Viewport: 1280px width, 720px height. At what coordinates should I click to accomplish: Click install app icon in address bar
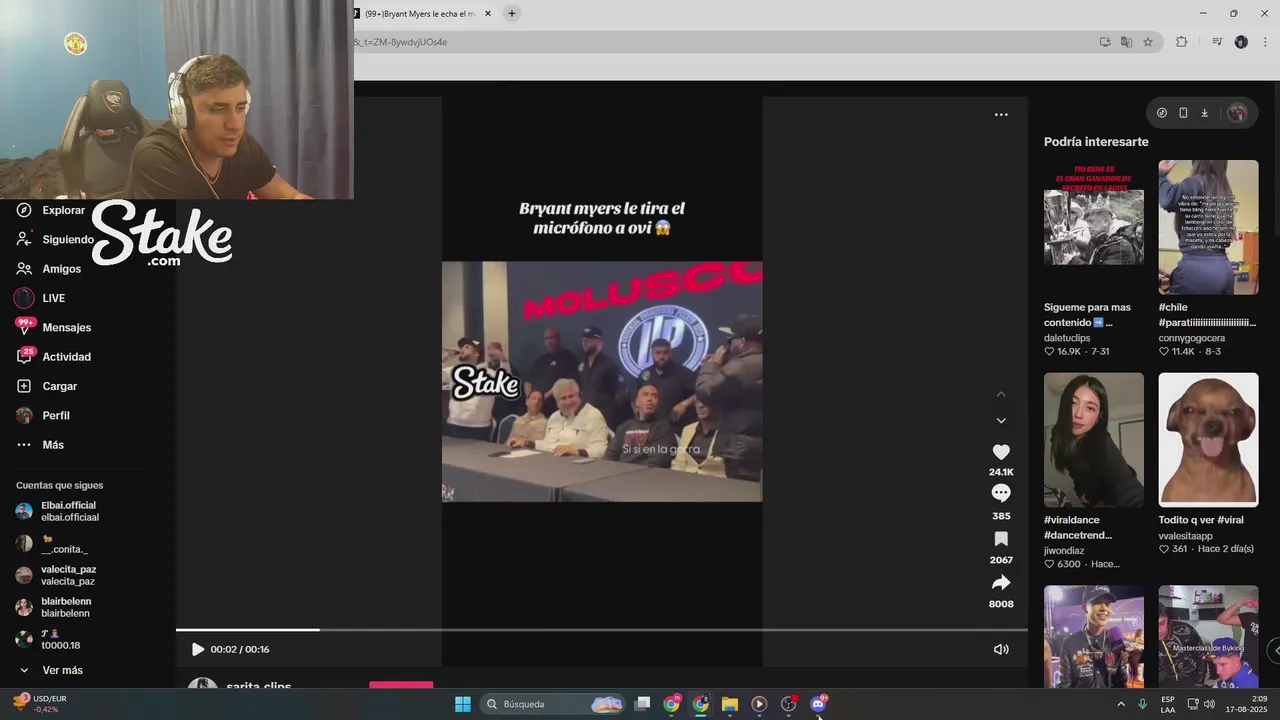coord(1105,42)
